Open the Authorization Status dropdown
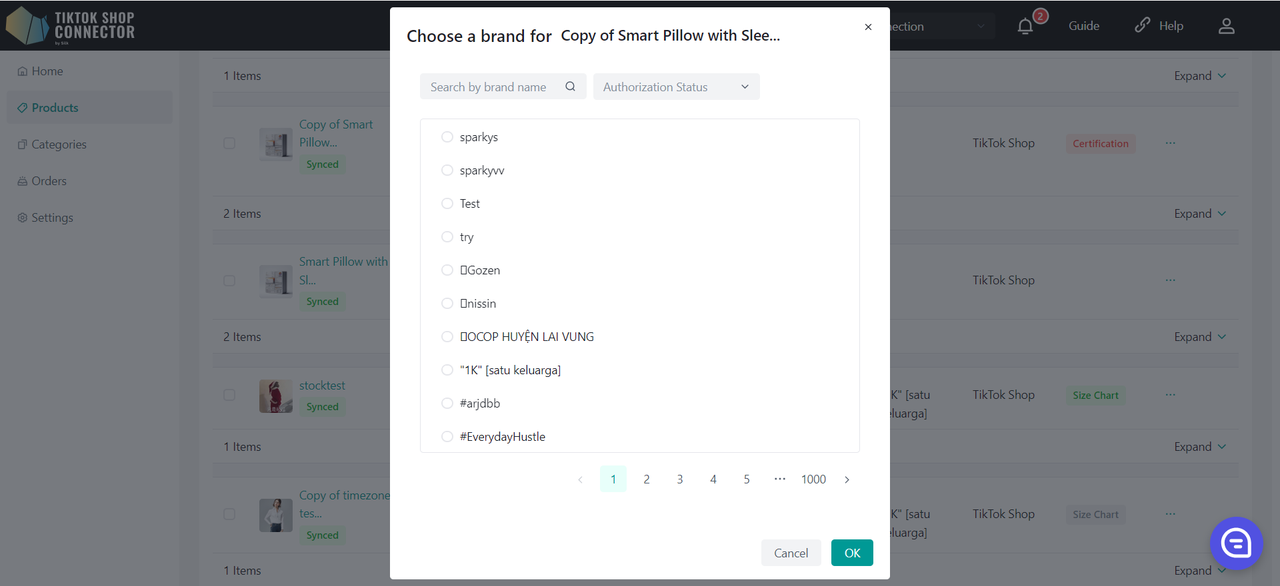 [x=676, y=87]
